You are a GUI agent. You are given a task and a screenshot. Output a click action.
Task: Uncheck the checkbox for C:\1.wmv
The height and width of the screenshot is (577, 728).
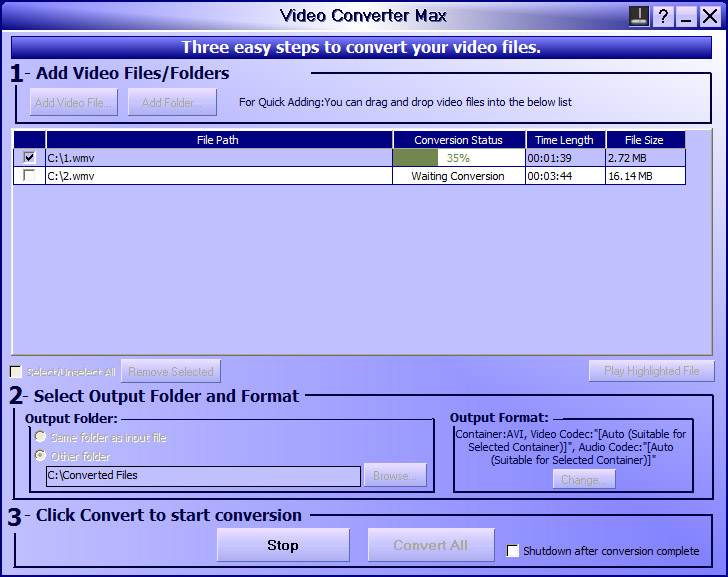click(29, 158)
